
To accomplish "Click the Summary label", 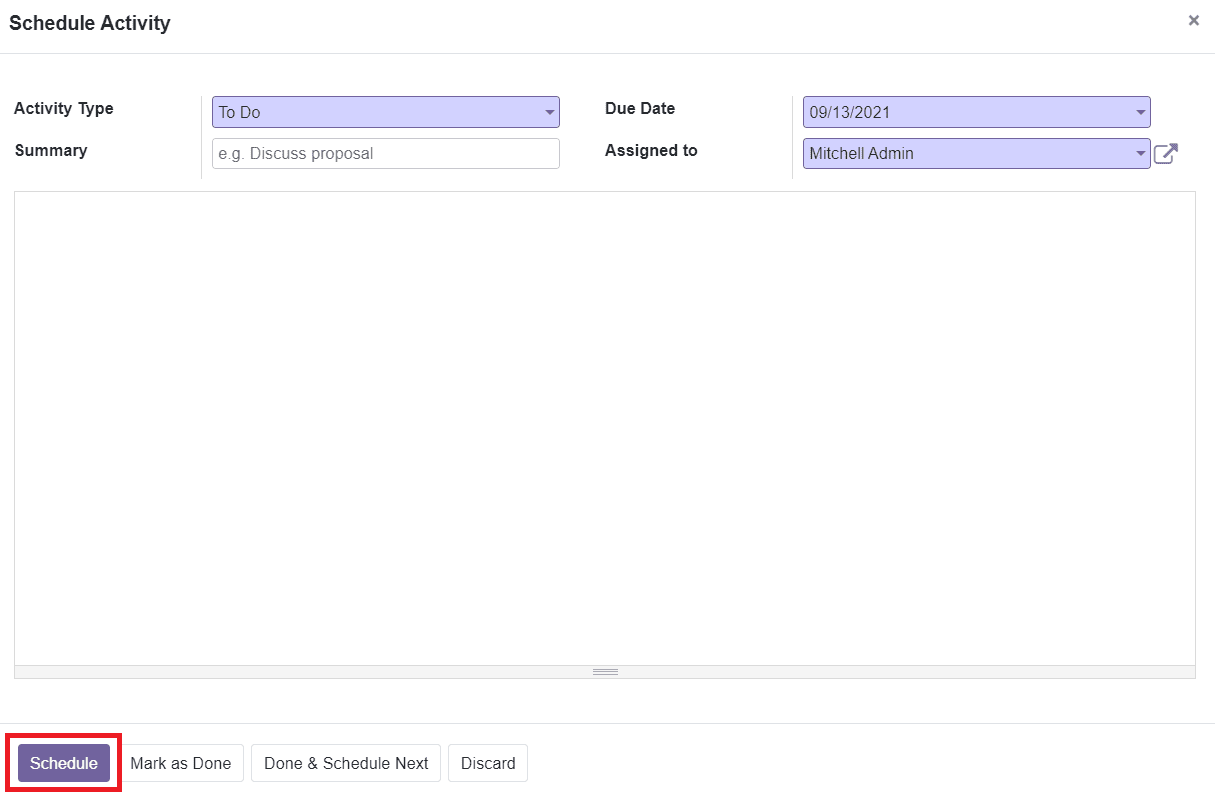I will (x=50, y=150).
